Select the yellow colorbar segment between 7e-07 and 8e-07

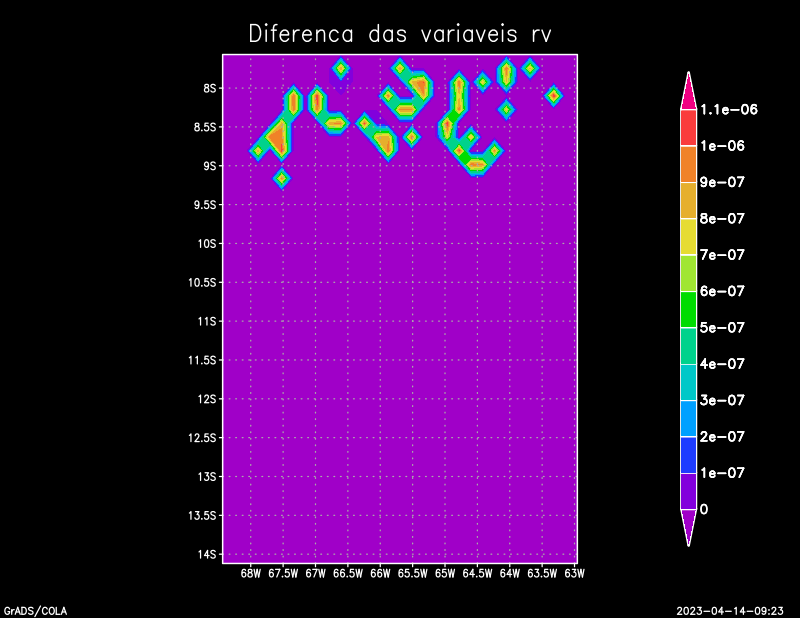click(x=688, y=237)
